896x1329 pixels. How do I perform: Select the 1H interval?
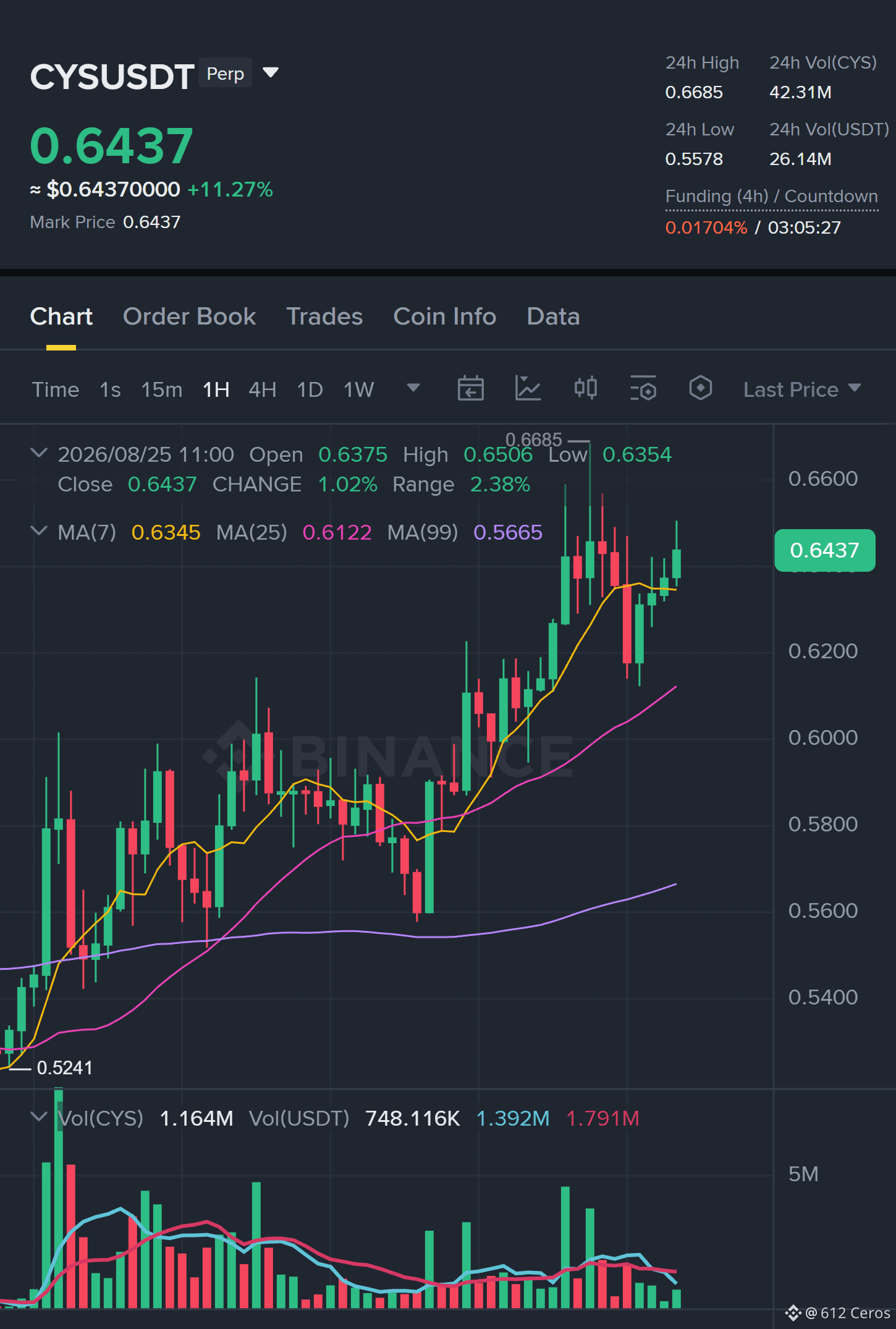tap(216, 389)
